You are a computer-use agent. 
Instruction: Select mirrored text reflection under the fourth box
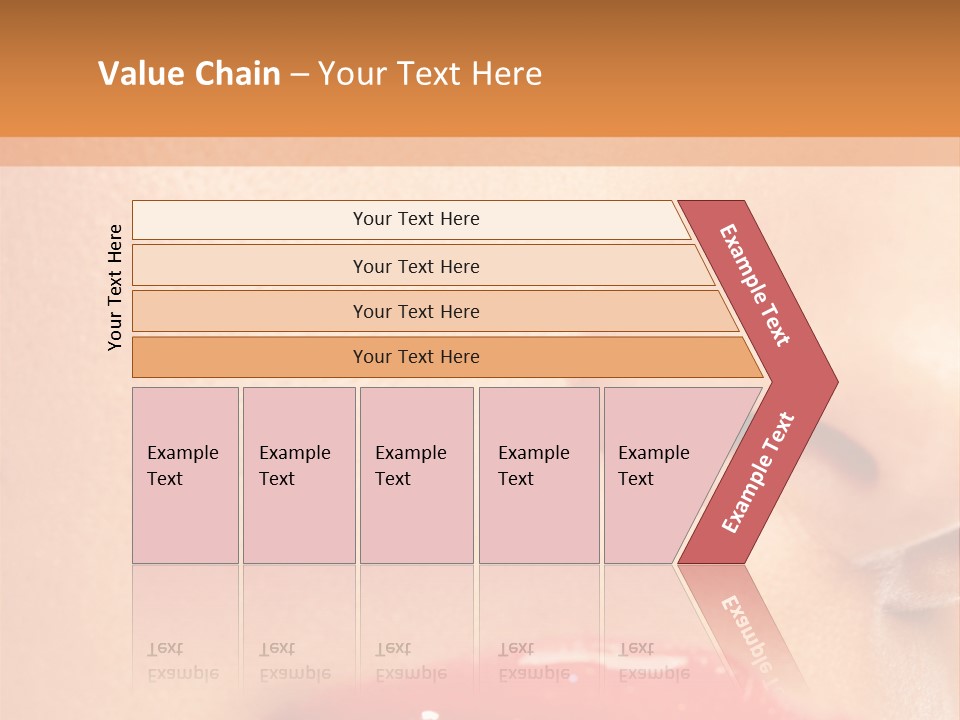pyautogui.click(x=532, y=661)
